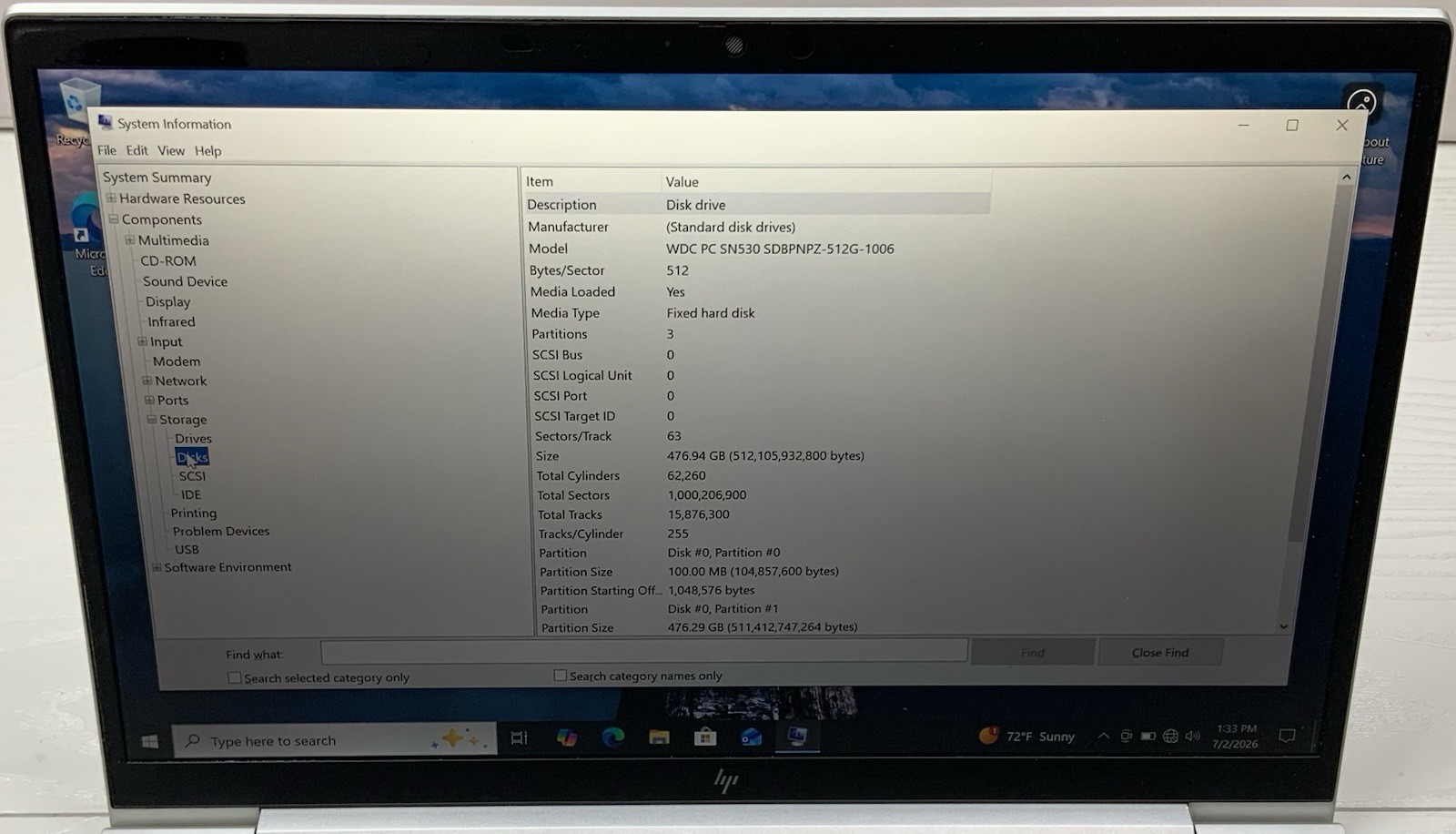The image size is (1456, 834).
Task: Select the Problem Devices tree item
Action: pos(221,532)
